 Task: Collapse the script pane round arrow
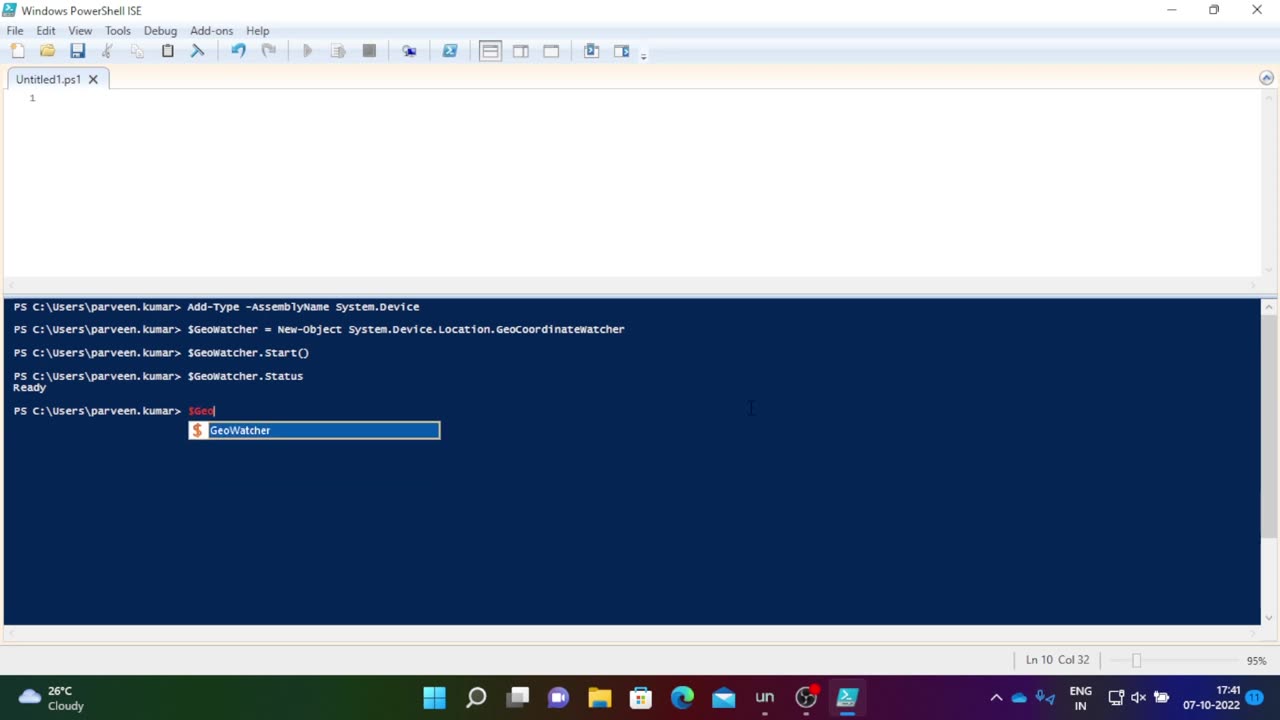[x=1267, y=78]
